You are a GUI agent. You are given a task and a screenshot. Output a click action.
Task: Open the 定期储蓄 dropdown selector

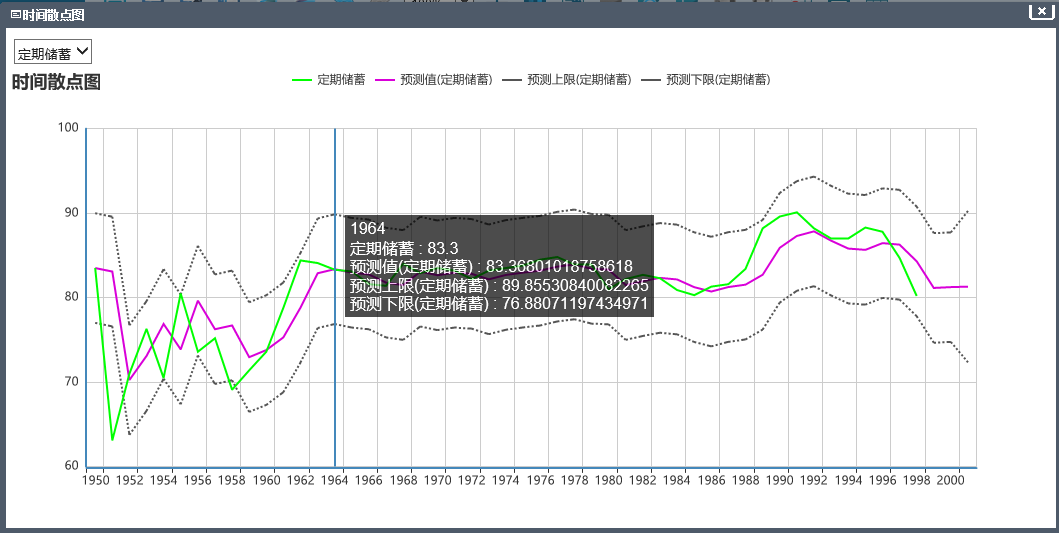[53, 52]
